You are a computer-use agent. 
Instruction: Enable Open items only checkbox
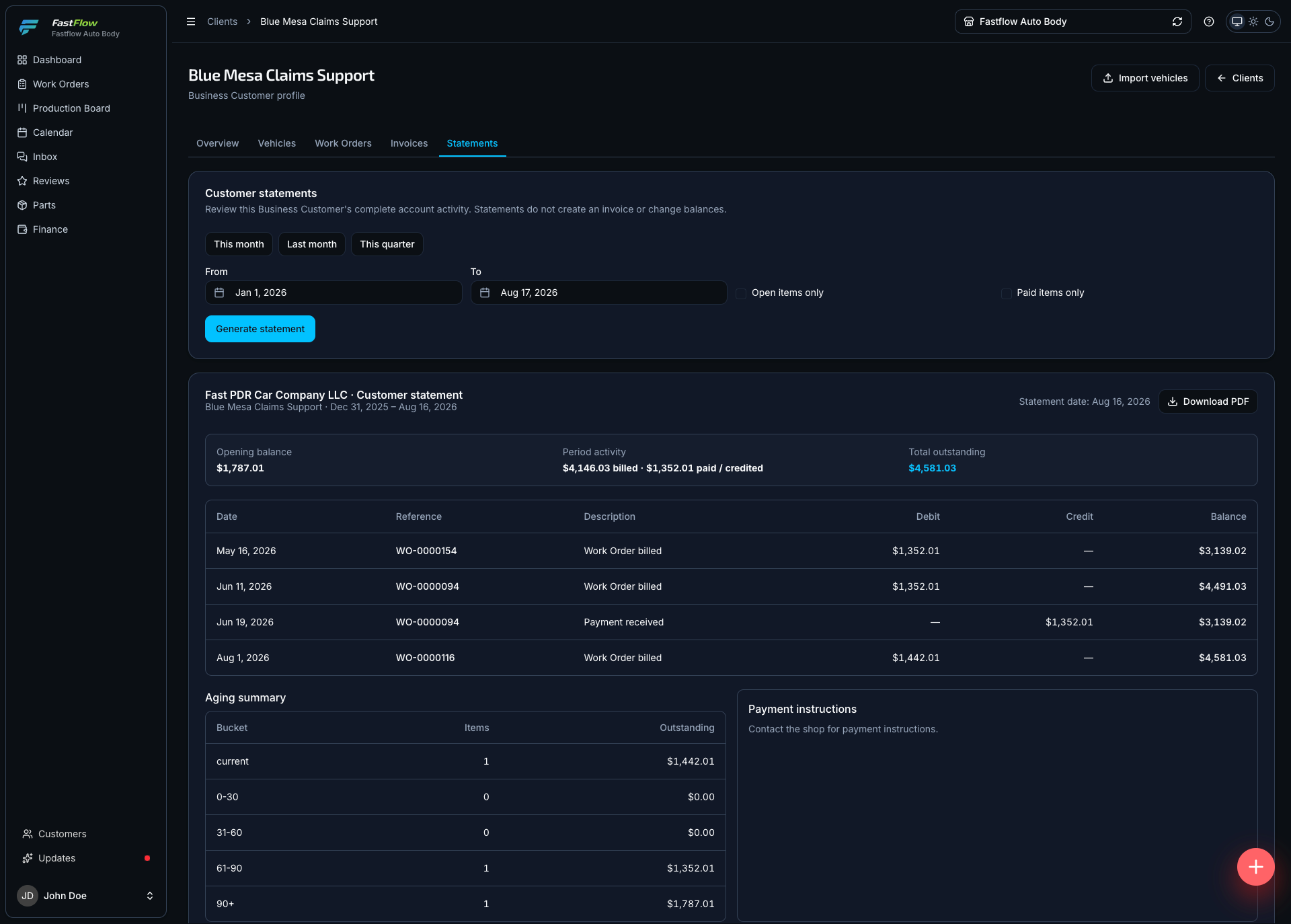pos(741,293)
